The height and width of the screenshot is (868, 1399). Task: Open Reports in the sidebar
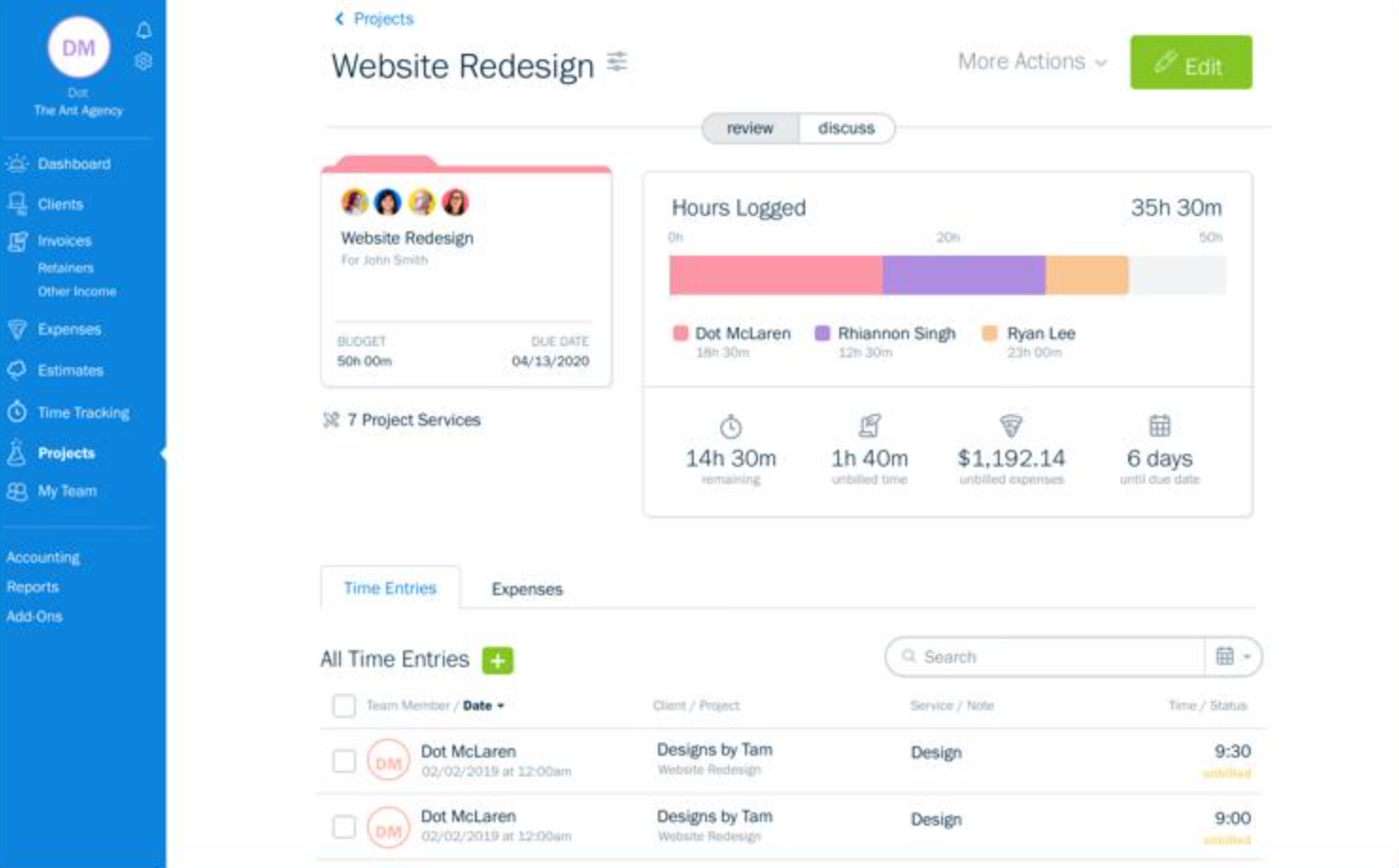click(x=33, y=587)
